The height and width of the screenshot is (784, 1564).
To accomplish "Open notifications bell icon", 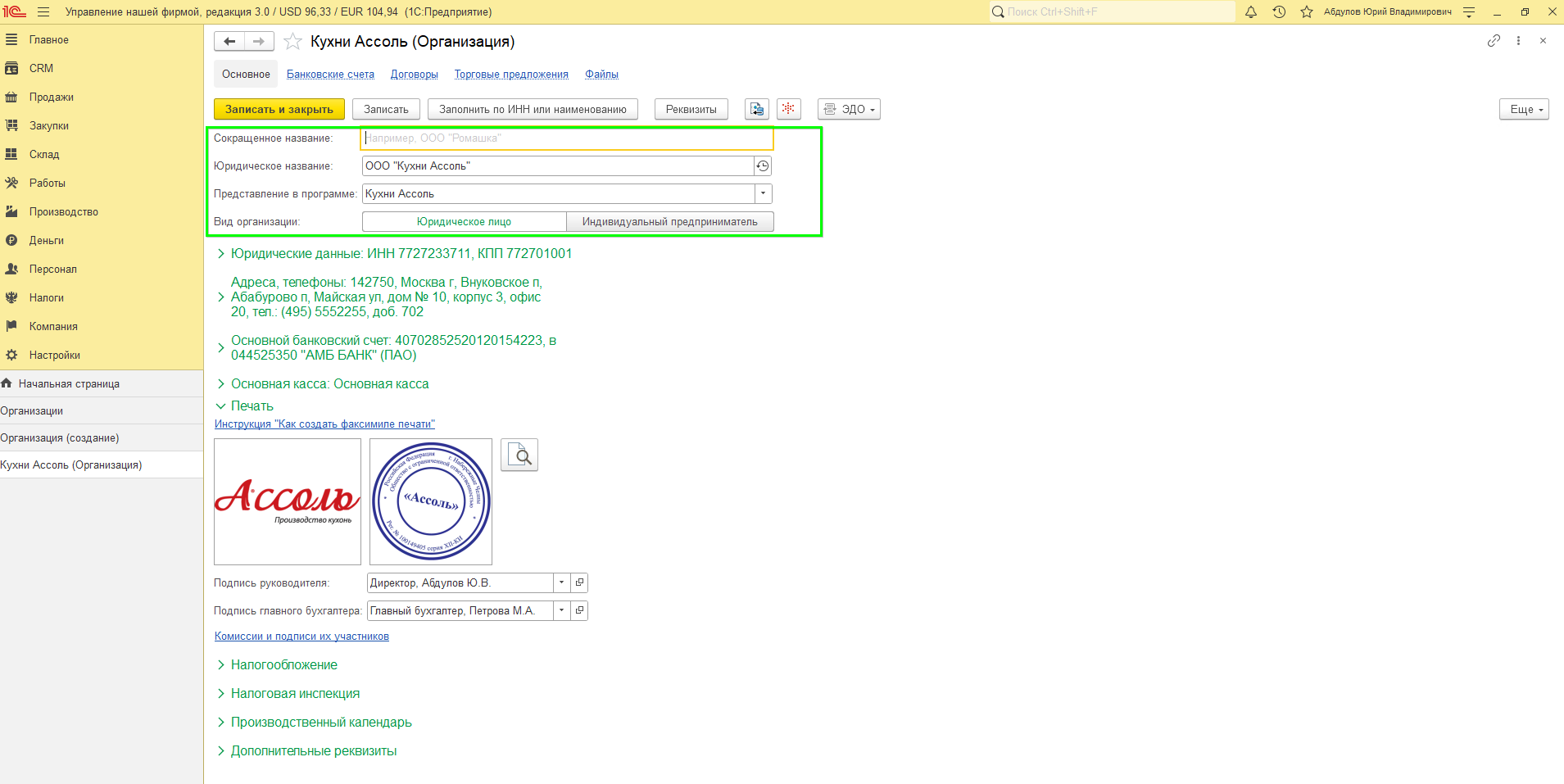I will coord(1251,12).
